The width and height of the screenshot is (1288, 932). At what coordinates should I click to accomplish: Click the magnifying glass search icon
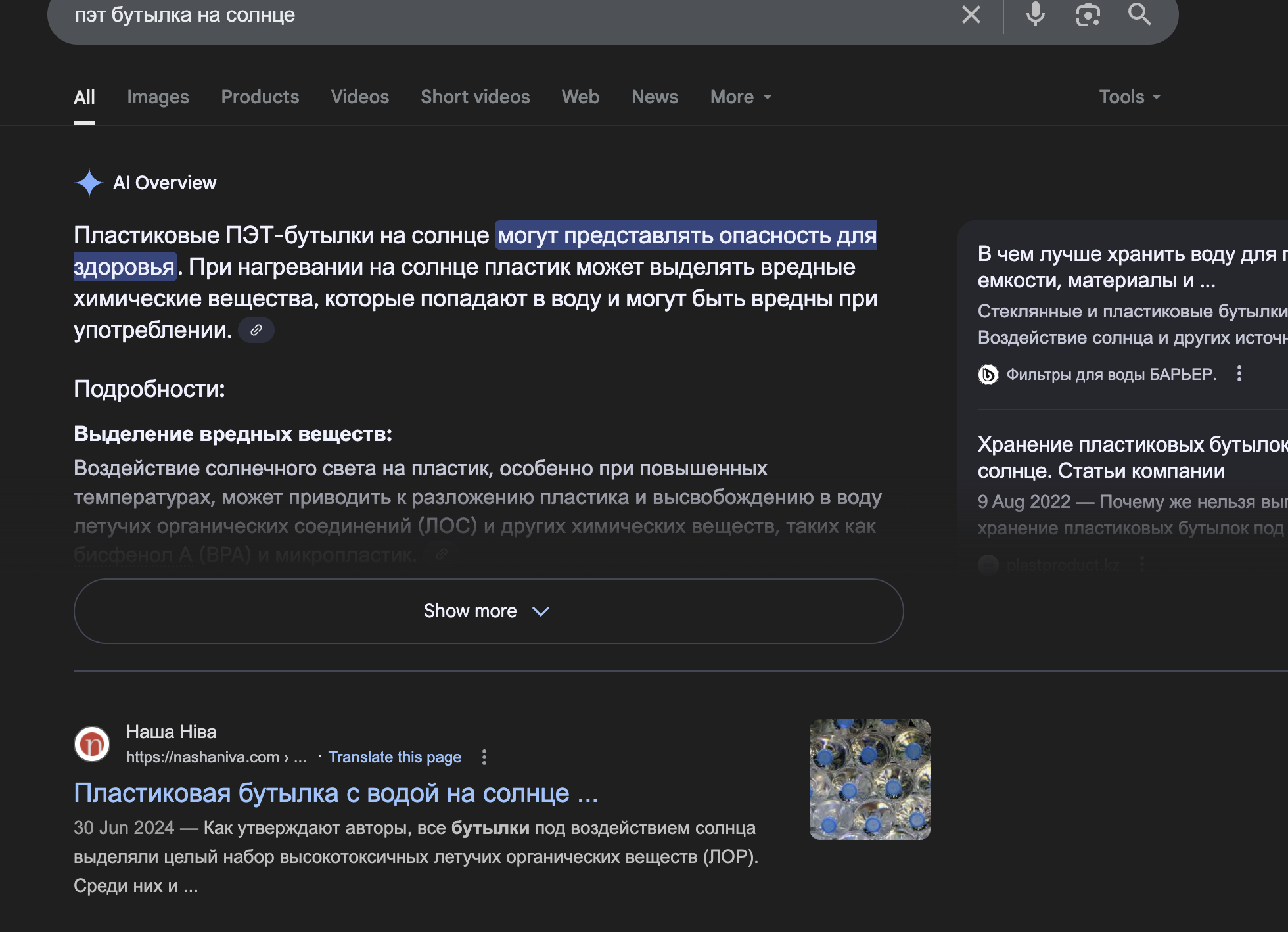point(1139,14)
